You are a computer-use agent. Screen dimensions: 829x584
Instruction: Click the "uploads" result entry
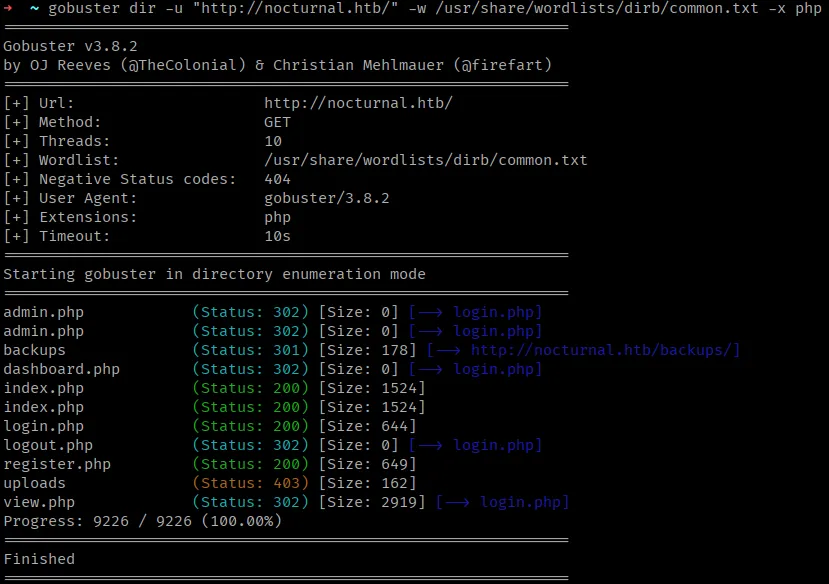tap(34, 483)
